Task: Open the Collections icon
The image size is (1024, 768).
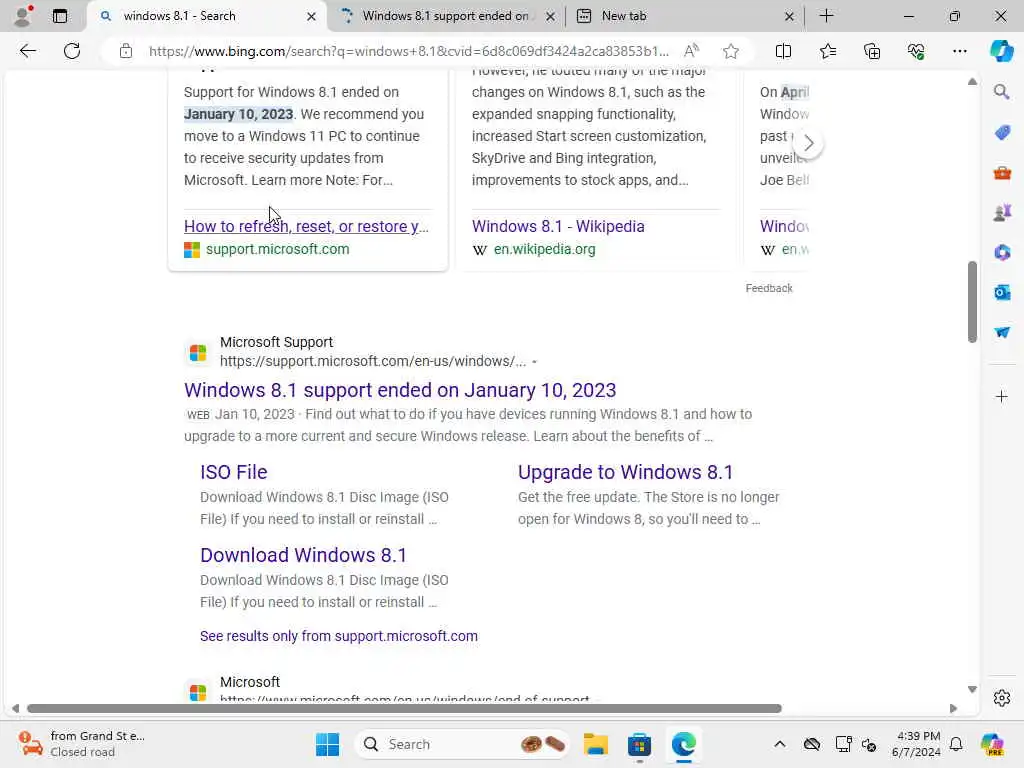Action: pos(872,51)
